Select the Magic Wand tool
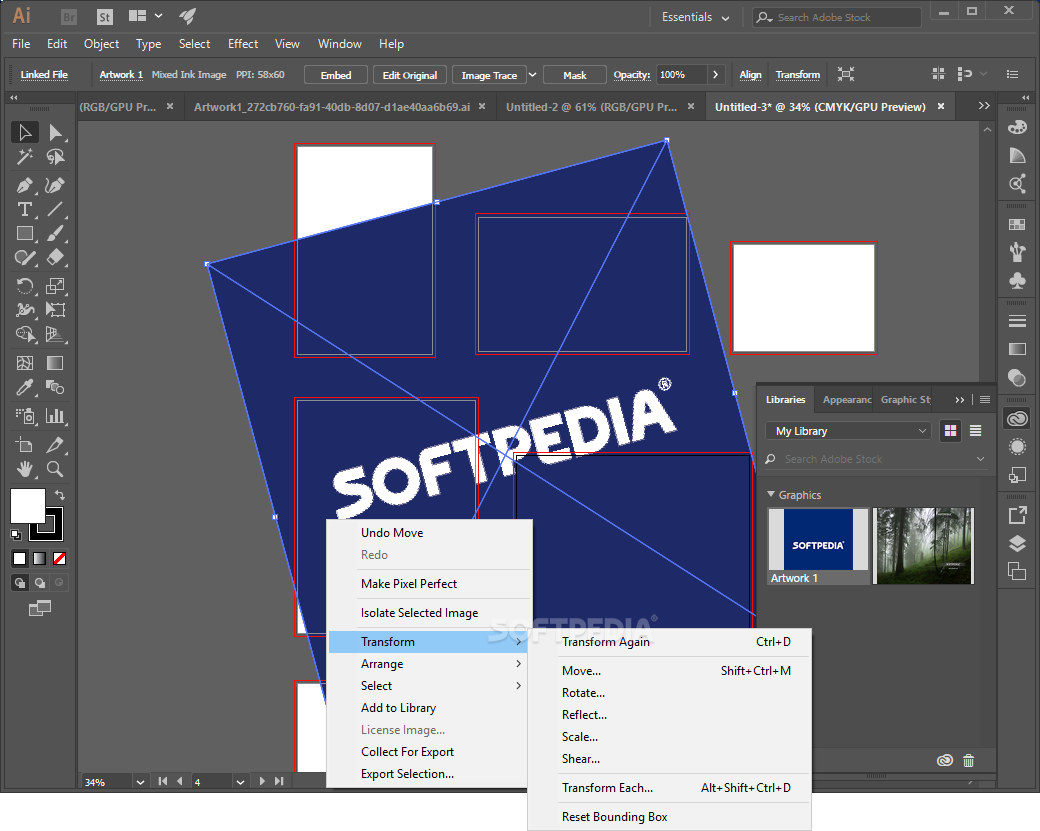This screenshot has height=831, width=1040. tap(25, 157)
